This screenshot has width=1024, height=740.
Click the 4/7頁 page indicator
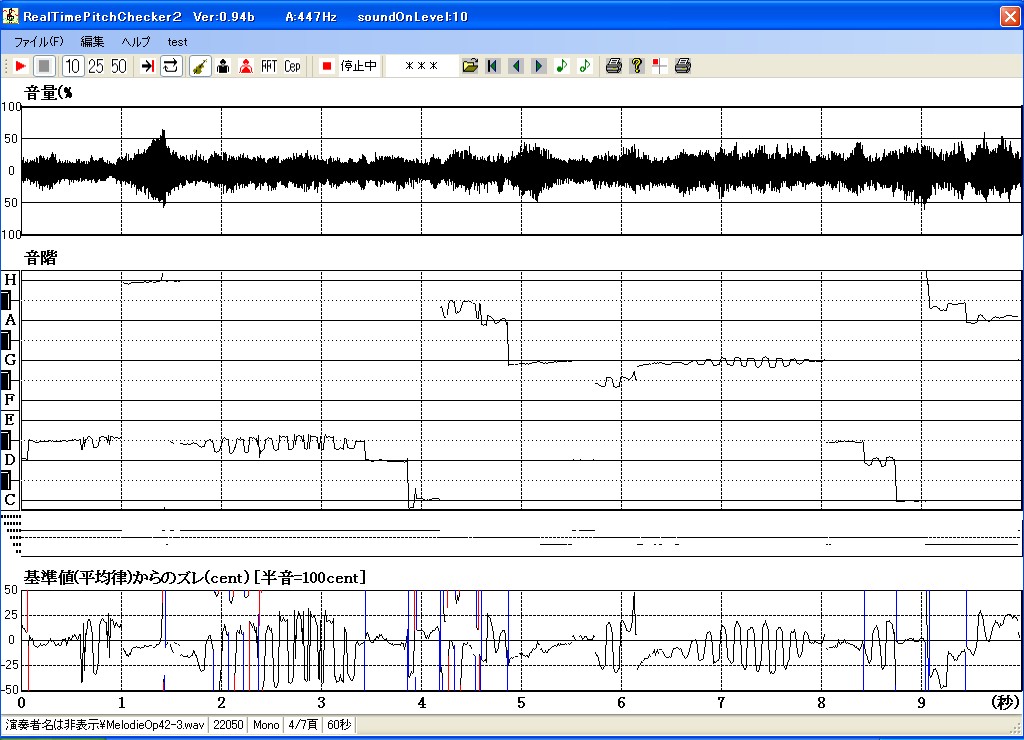[303, 725]
